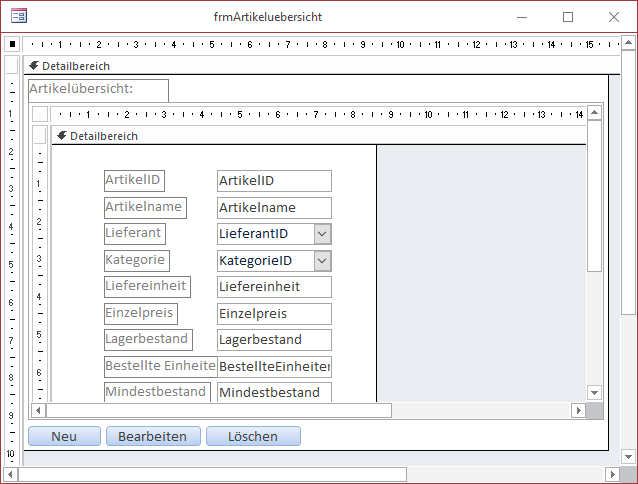Open the LieferantID combo box dropdown
Screen dimensions: 638x484
(x=322, y=233)
